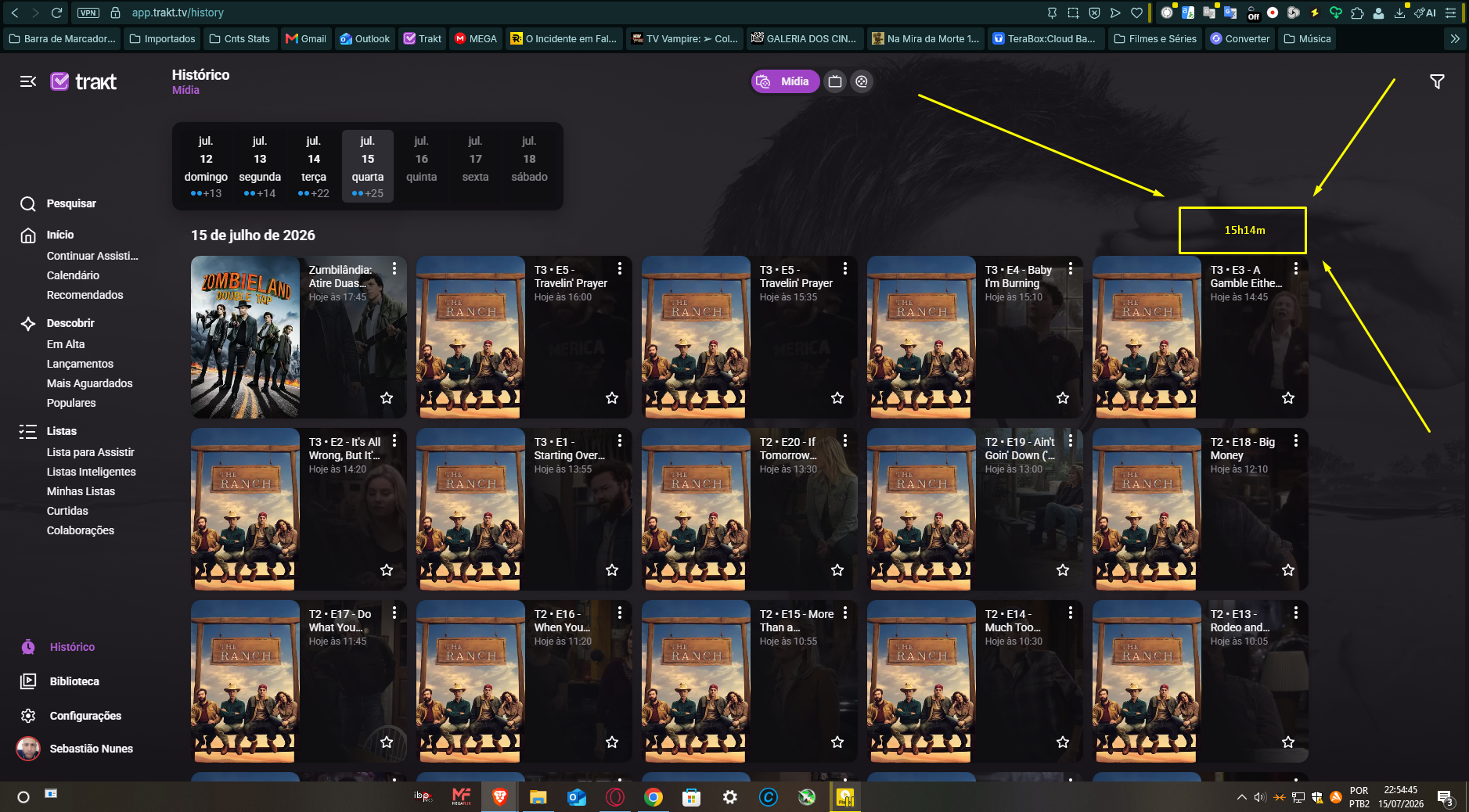Screen dimensions: 1469x812
Task: Open Em Alta trending page
Action: coord(66,344)
